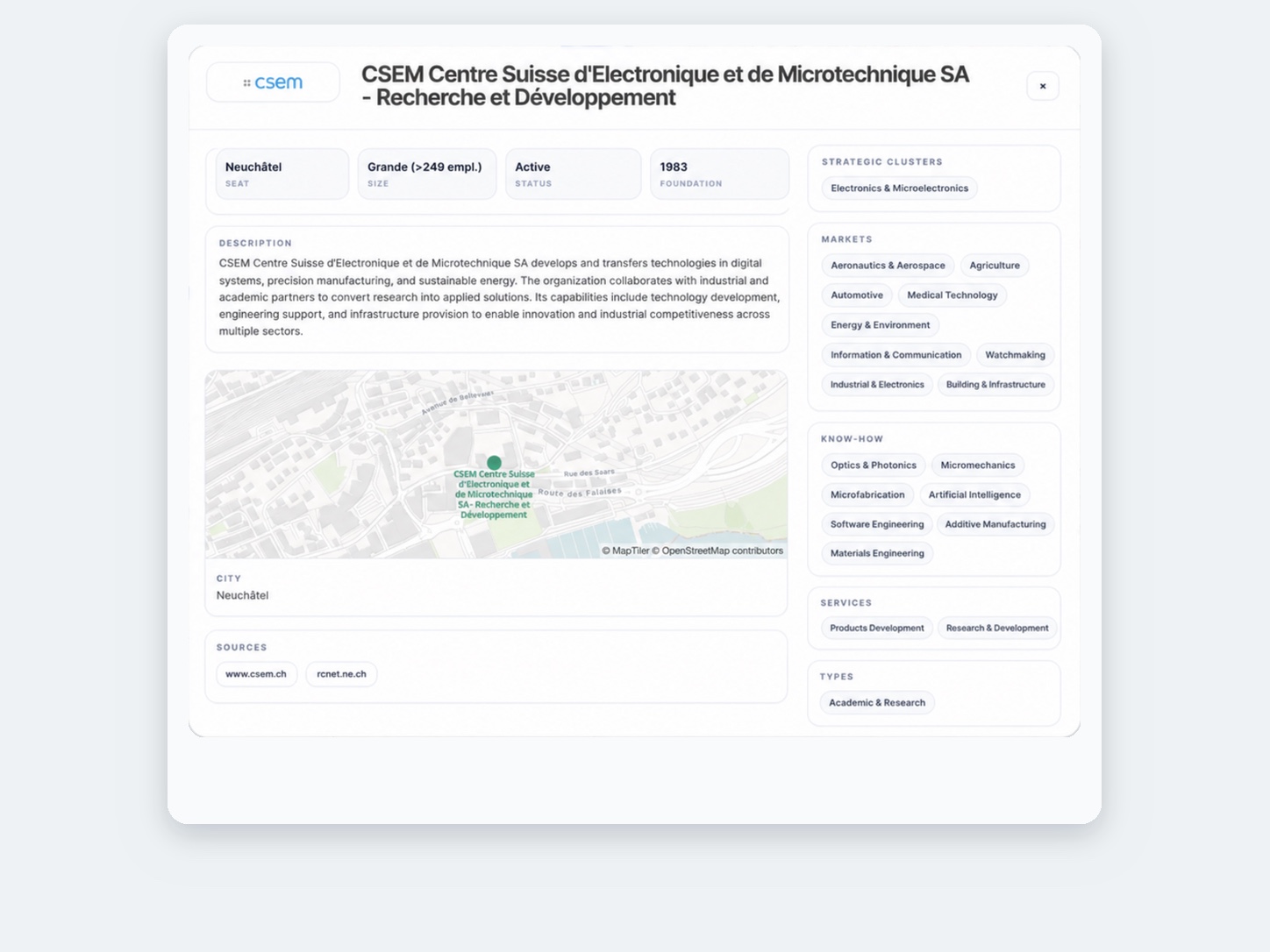Click the Neuchâtel seat info card

(x=282, y=174)
